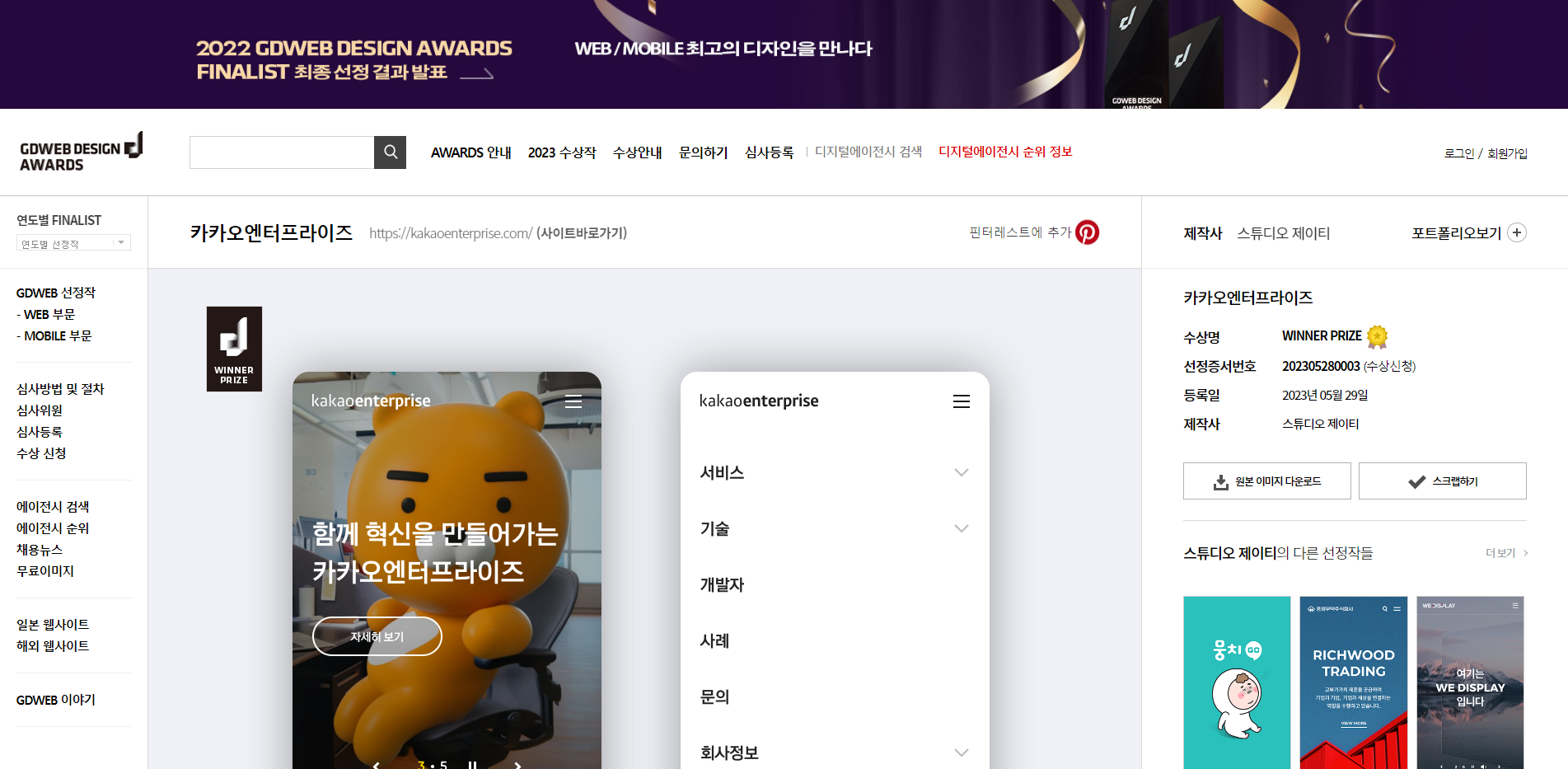Click the 자세히 보기 button
The height and width of the screenshot is (769, 1568).
click(x=377, y=635)
